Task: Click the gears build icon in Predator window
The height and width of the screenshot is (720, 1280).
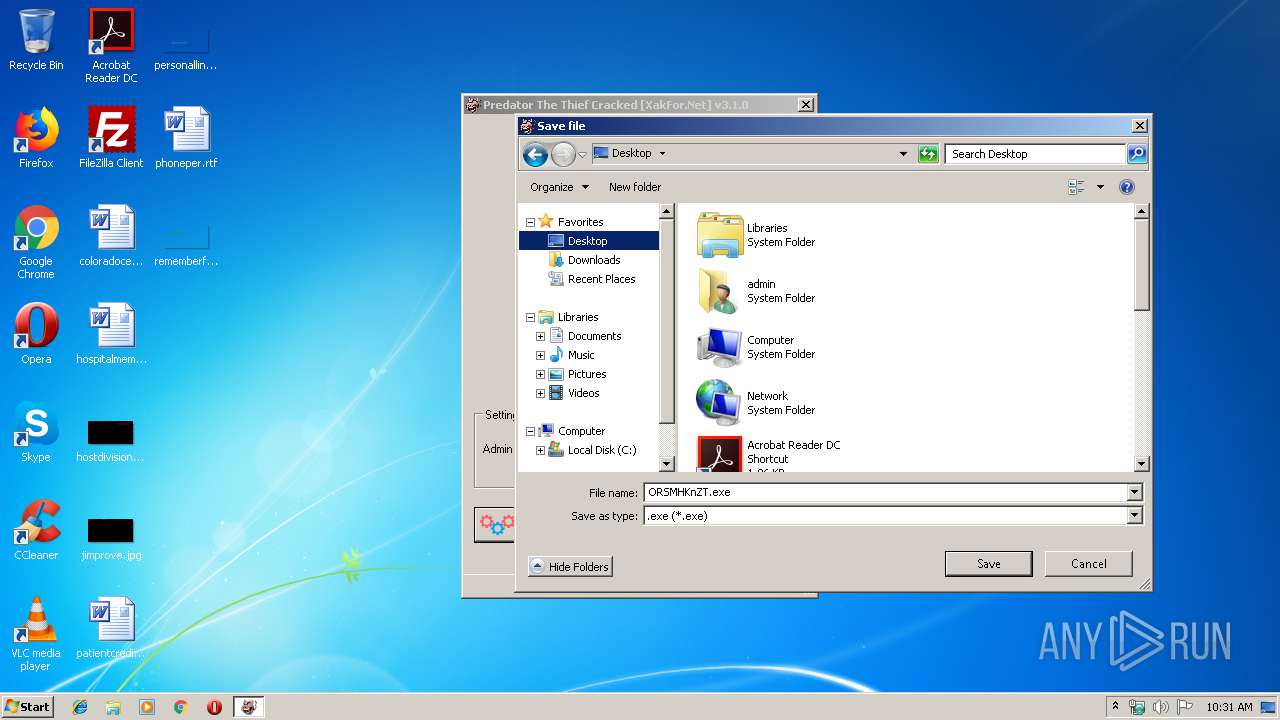Action: coord(496,524)
